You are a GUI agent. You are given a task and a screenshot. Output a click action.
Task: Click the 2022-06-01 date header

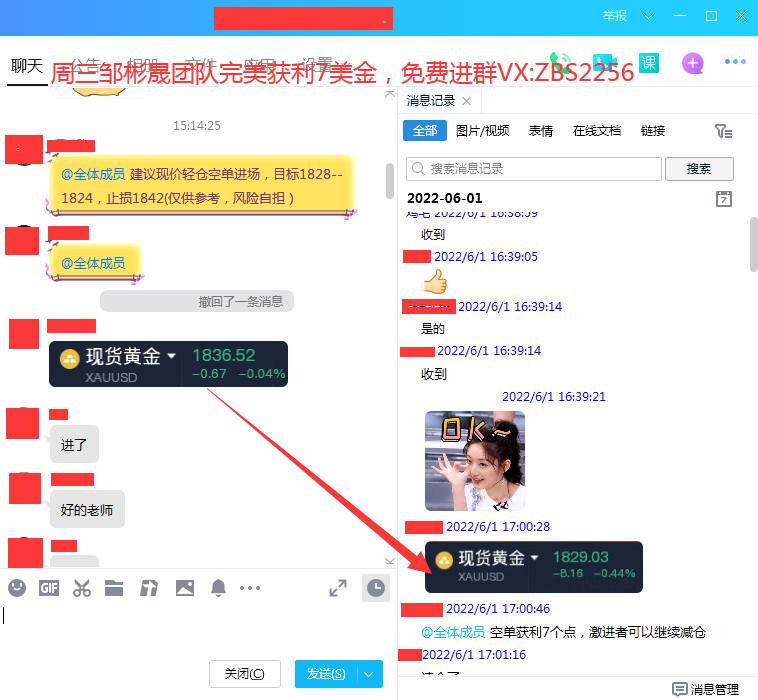445,199
